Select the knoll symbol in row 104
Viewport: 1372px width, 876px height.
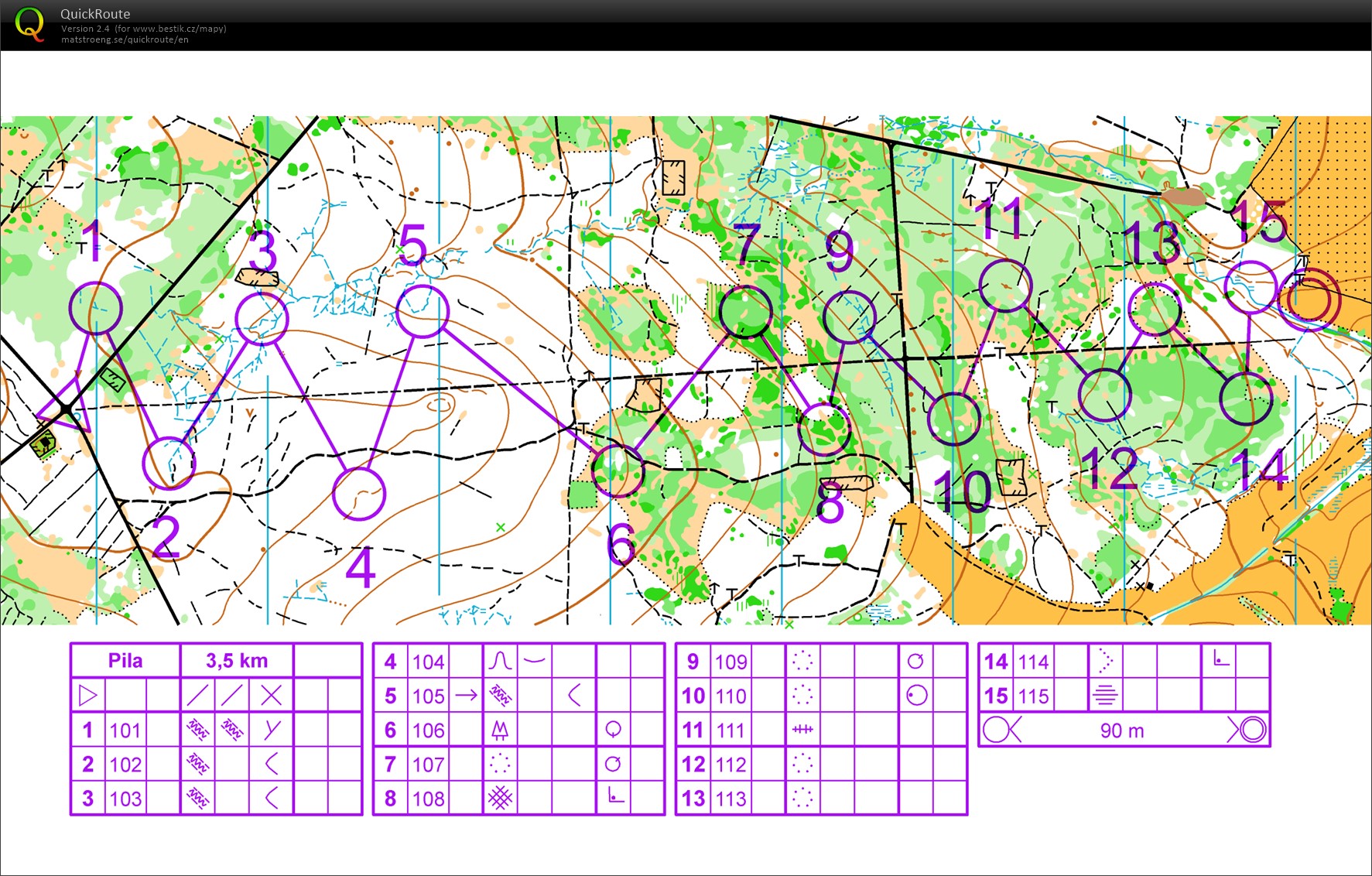pos(500,661)
